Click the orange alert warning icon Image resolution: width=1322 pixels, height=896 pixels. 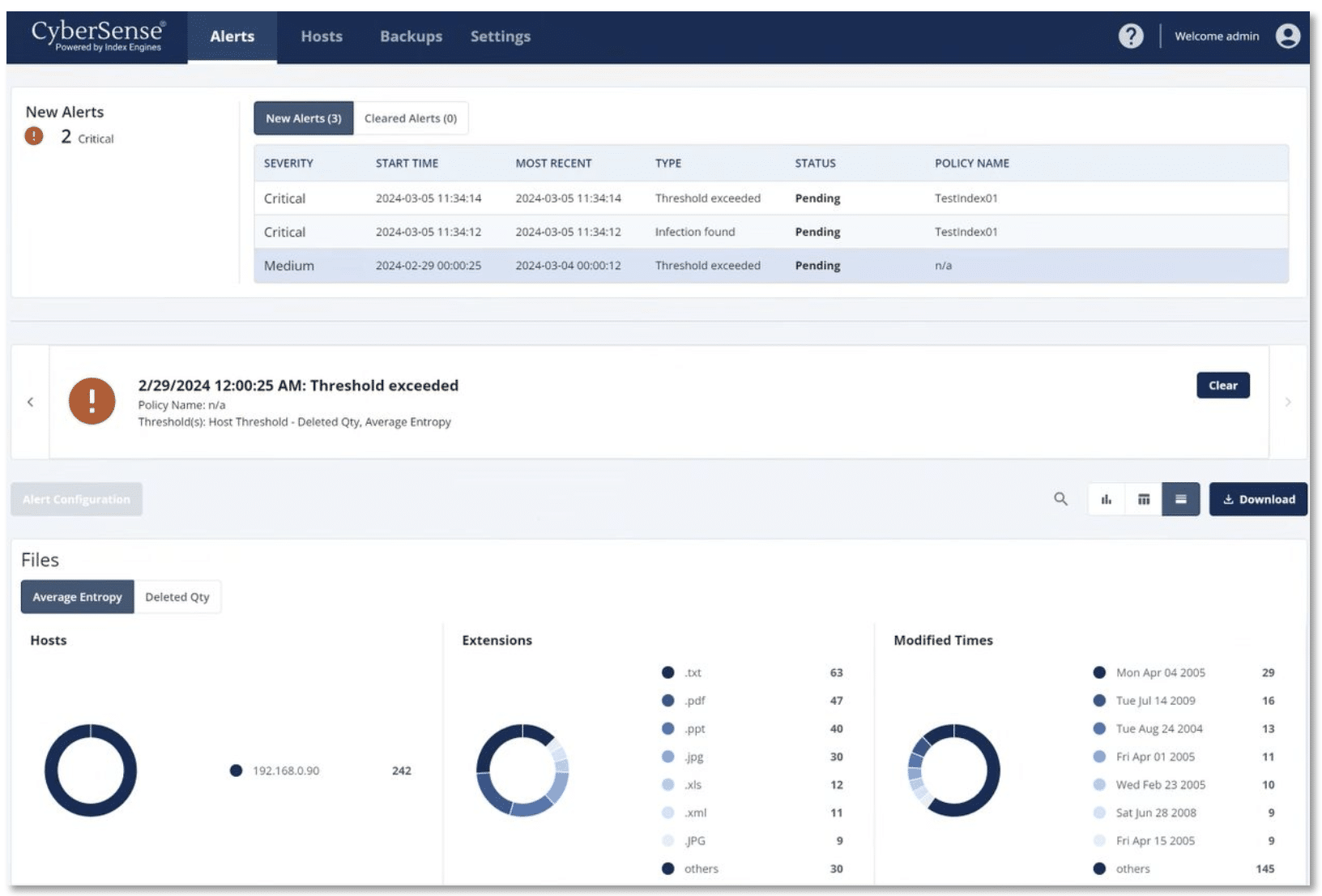(92, 401)
